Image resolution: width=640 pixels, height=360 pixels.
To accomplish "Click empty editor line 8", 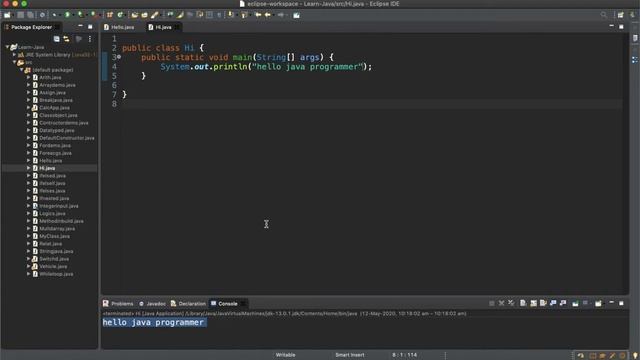I will pos(371,104).
